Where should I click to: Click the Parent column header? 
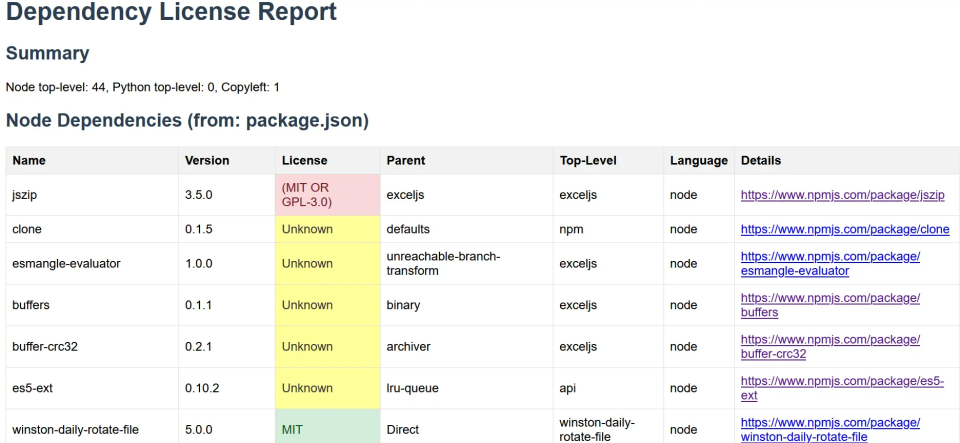point(405,160)
